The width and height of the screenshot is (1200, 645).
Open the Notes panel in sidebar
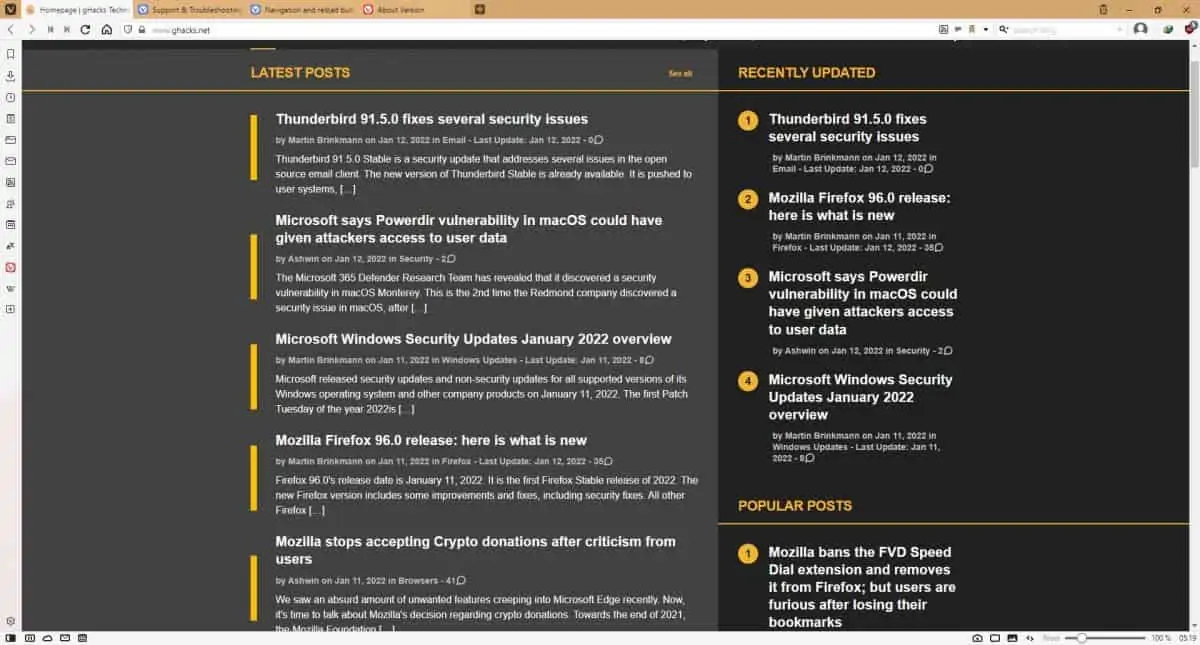(10, 118)
